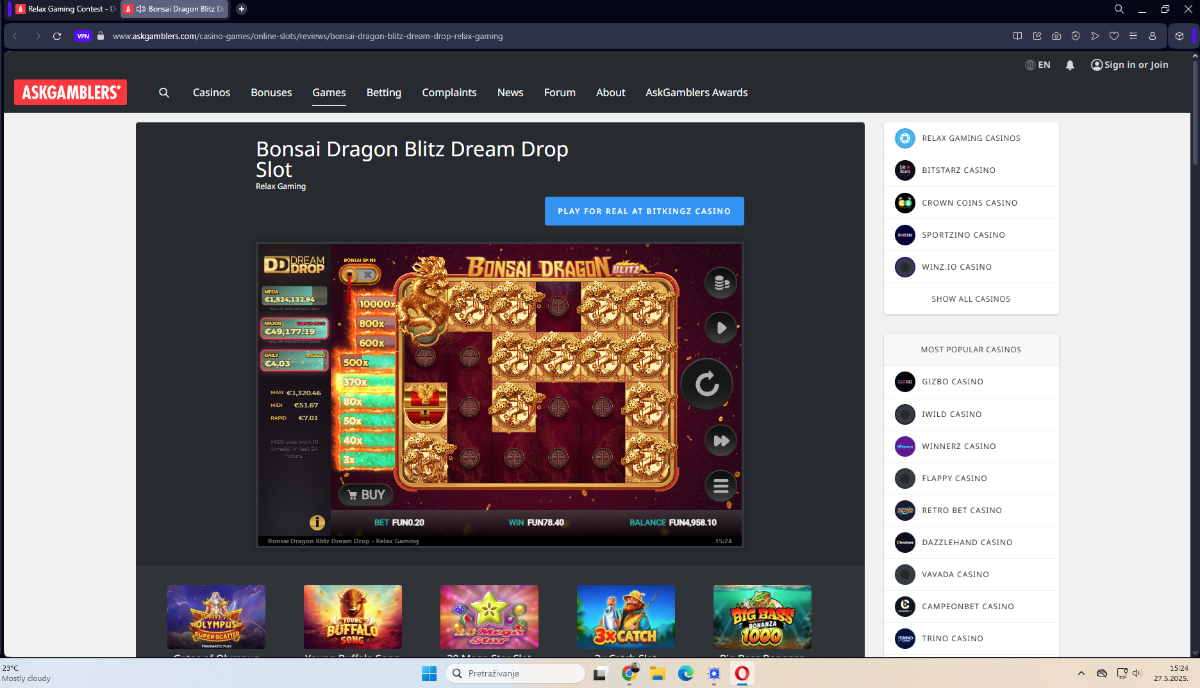
Task: Open the Big Bass Bonanza 1000 thumbnail
Action: 762,617
